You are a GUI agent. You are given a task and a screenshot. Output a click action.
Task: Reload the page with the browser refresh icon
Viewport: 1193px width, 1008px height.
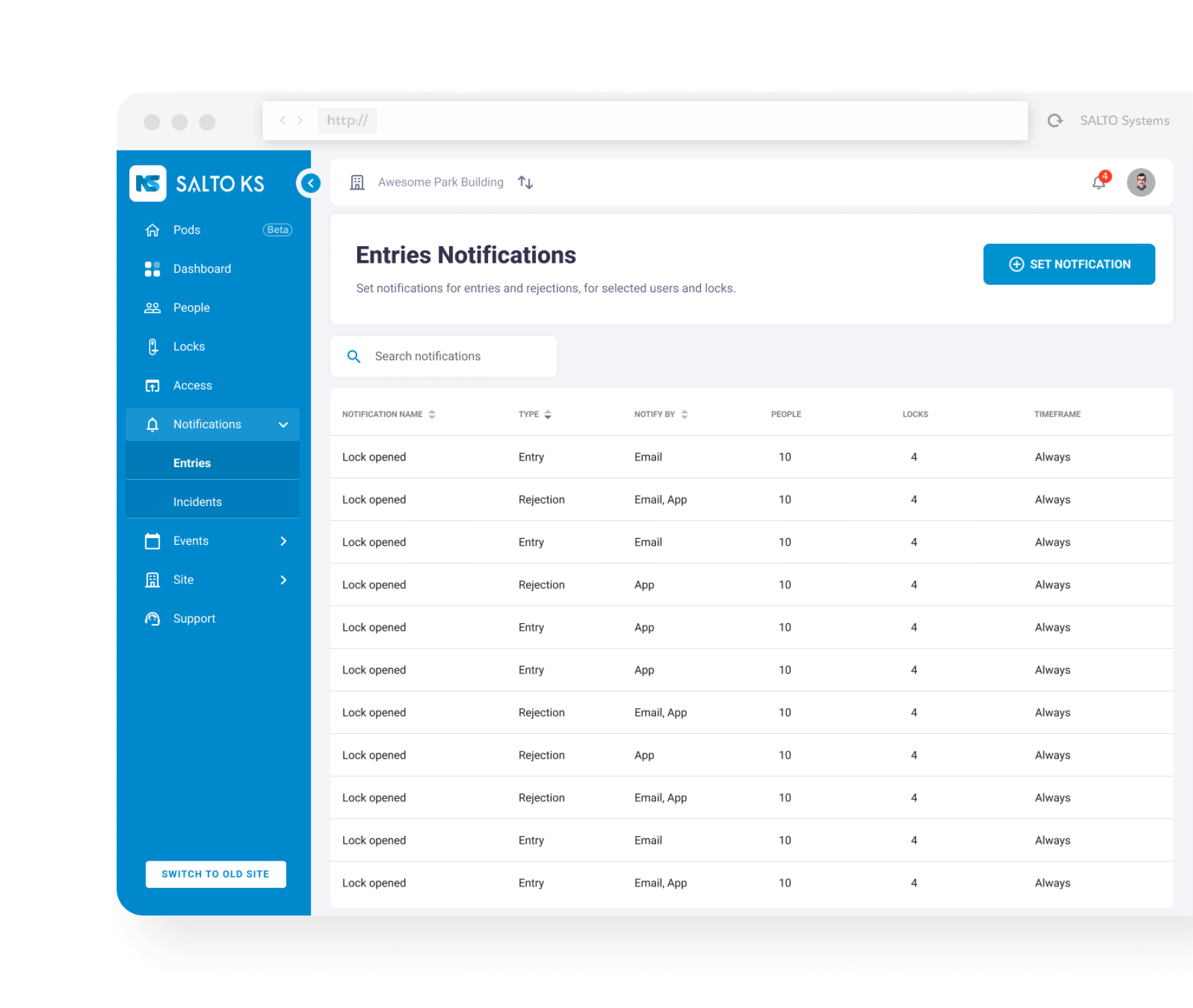[1056, 121]
